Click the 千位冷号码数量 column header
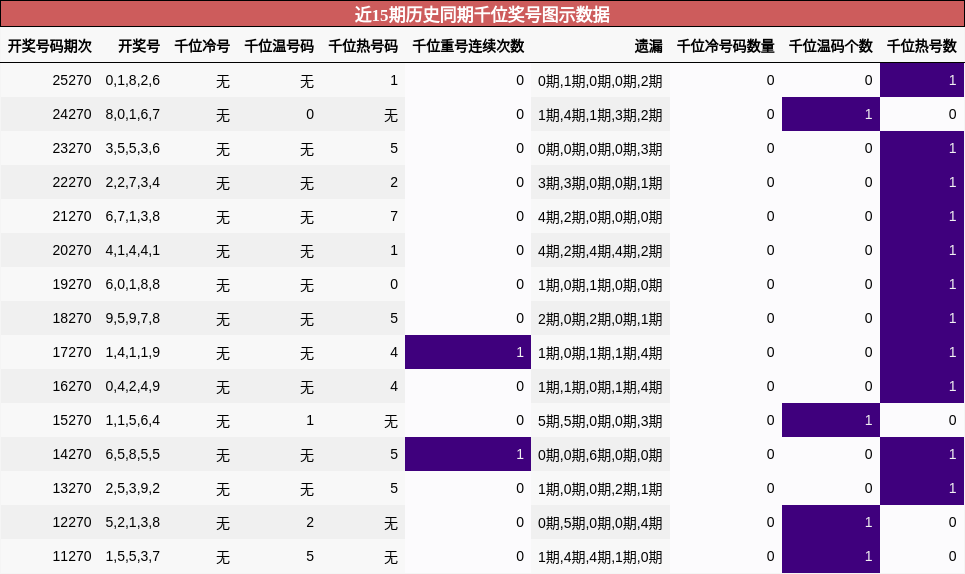 click(x=726, y=46)
